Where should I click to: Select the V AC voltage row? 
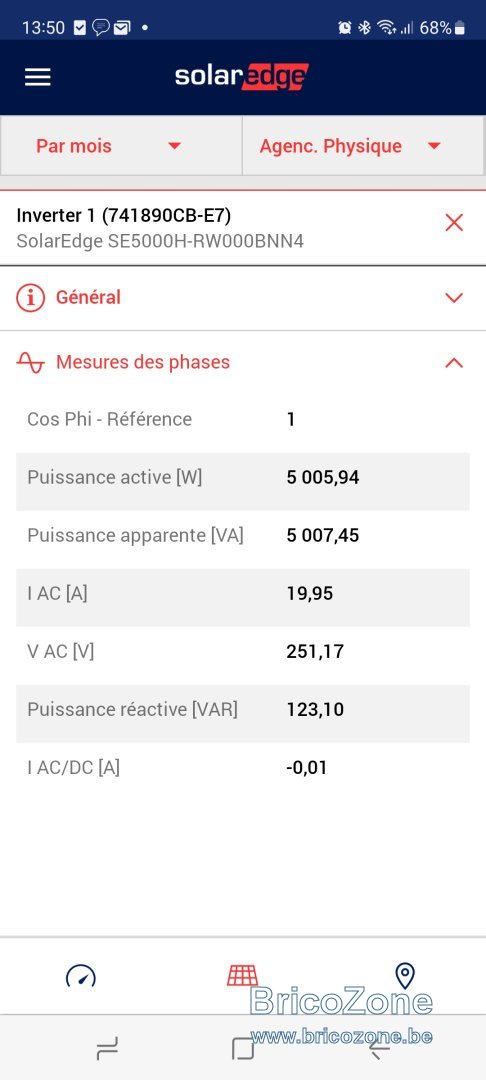pyautogui.click(x=243, y=651)
